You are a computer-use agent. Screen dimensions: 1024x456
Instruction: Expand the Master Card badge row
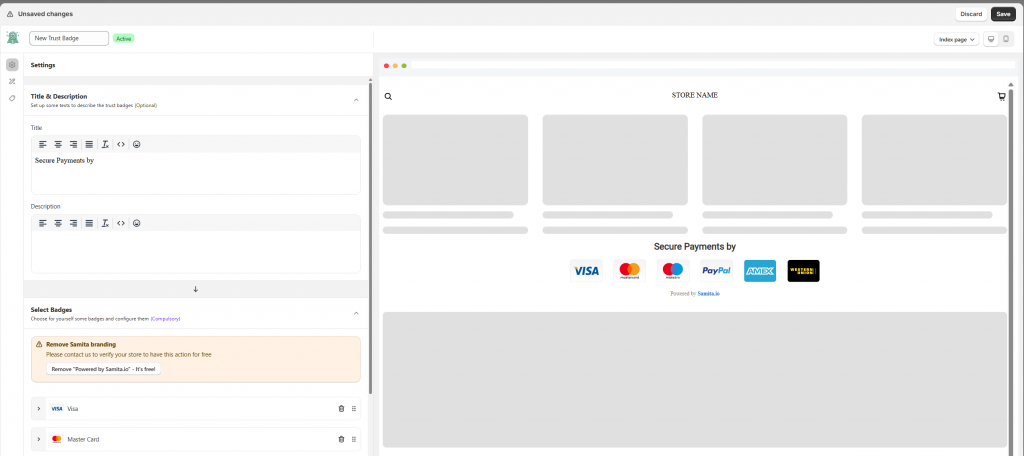[39, 440]
